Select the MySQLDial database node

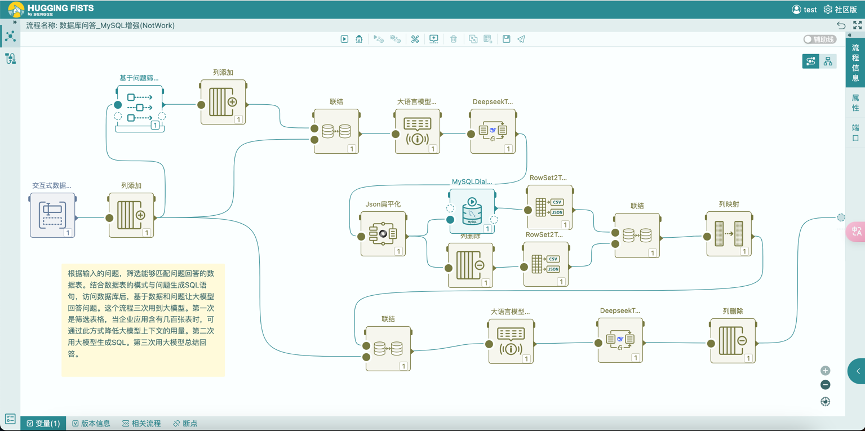471,212
